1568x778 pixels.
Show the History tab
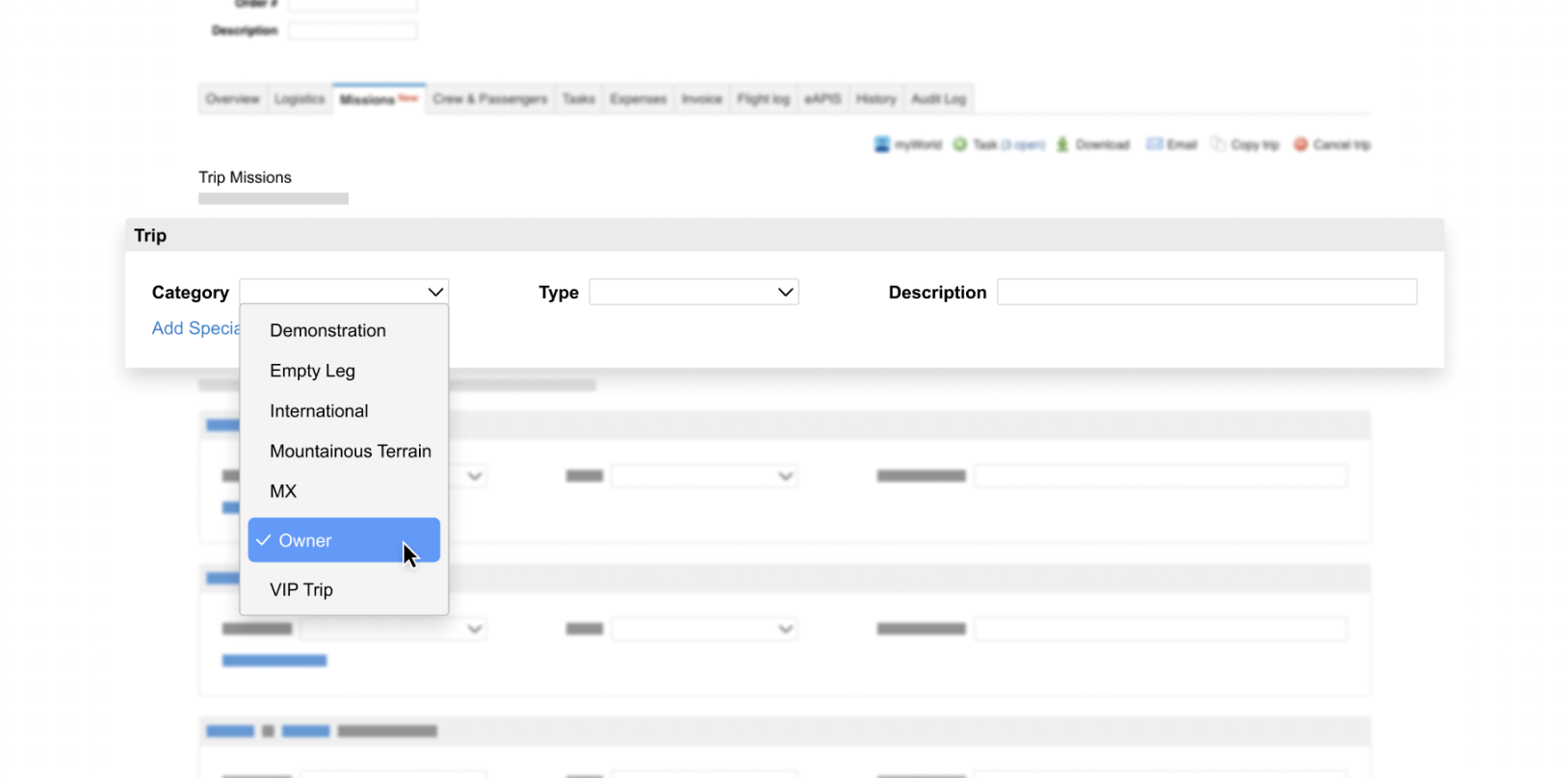(875, 99)
